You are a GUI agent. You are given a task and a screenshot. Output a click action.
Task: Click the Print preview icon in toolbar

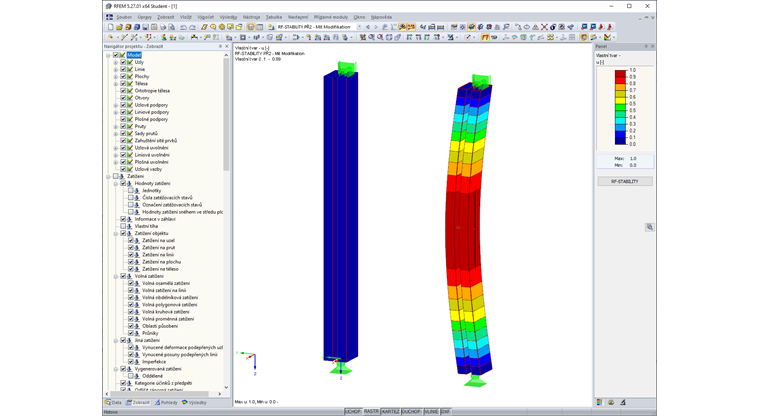172,27
